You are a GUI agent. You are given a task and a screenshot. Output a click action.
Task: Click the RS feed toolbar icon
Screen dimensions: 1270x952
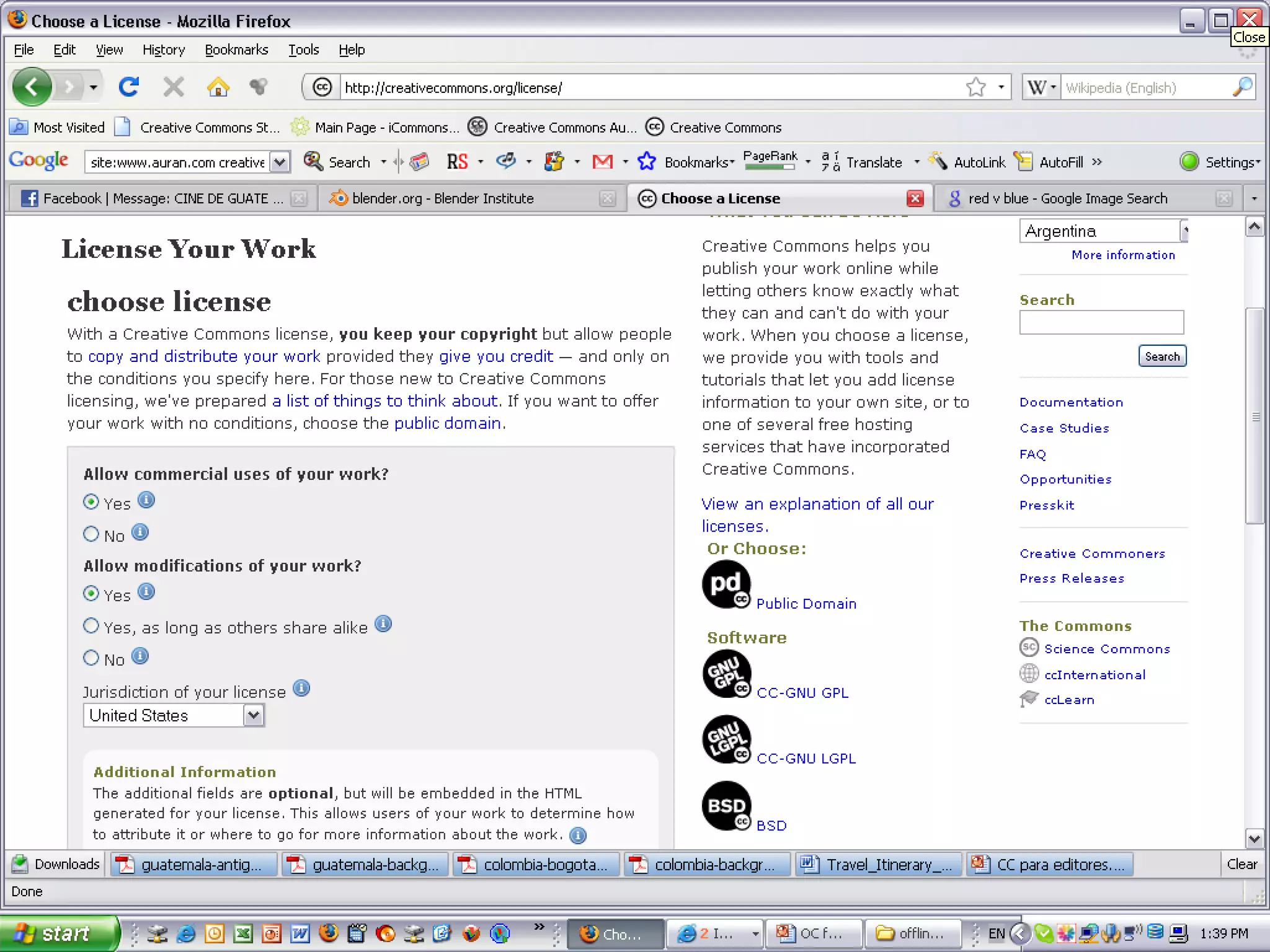pyautogui.click(x=457, y=162)
